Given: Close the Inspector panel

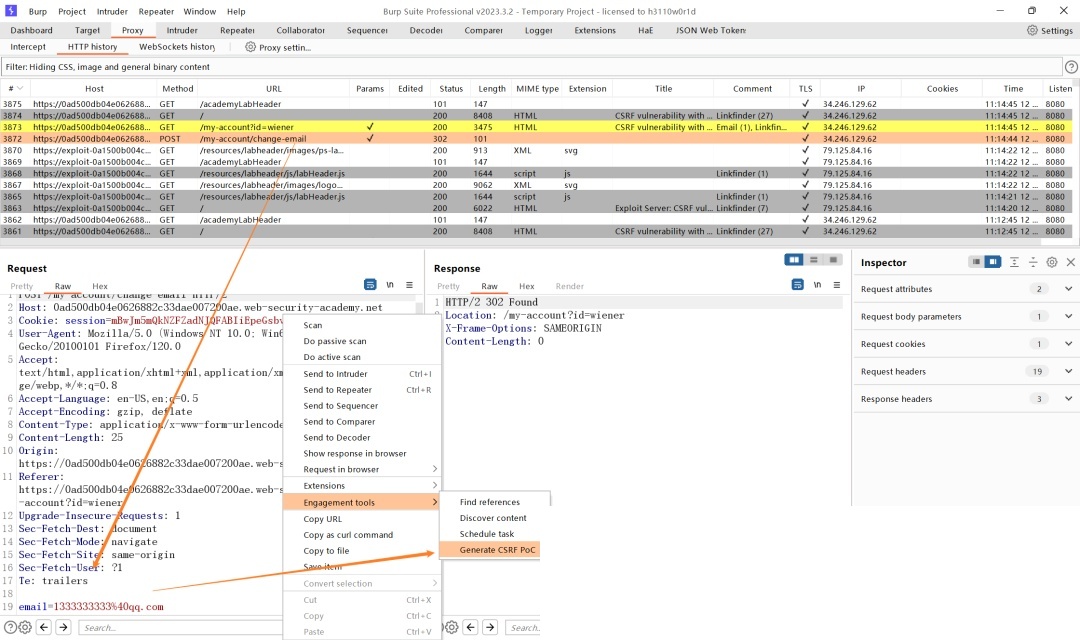Looking at the screenshot, I should pos(1070,262).
